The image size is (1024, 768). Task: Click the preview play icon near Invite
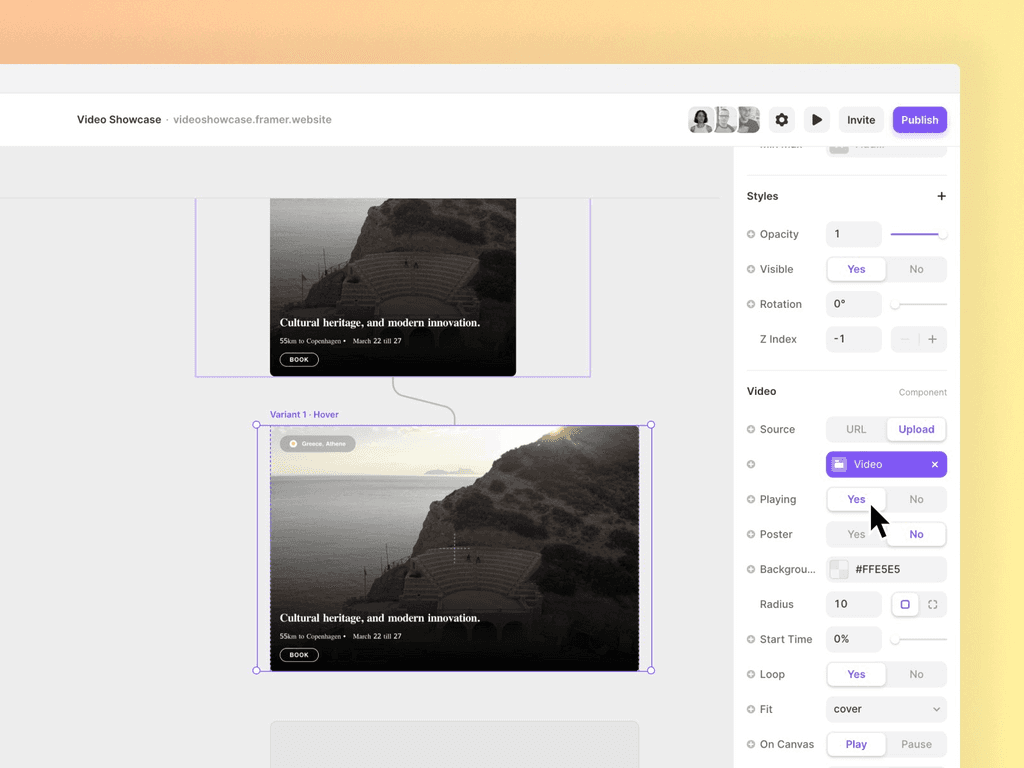click(817, 119)
